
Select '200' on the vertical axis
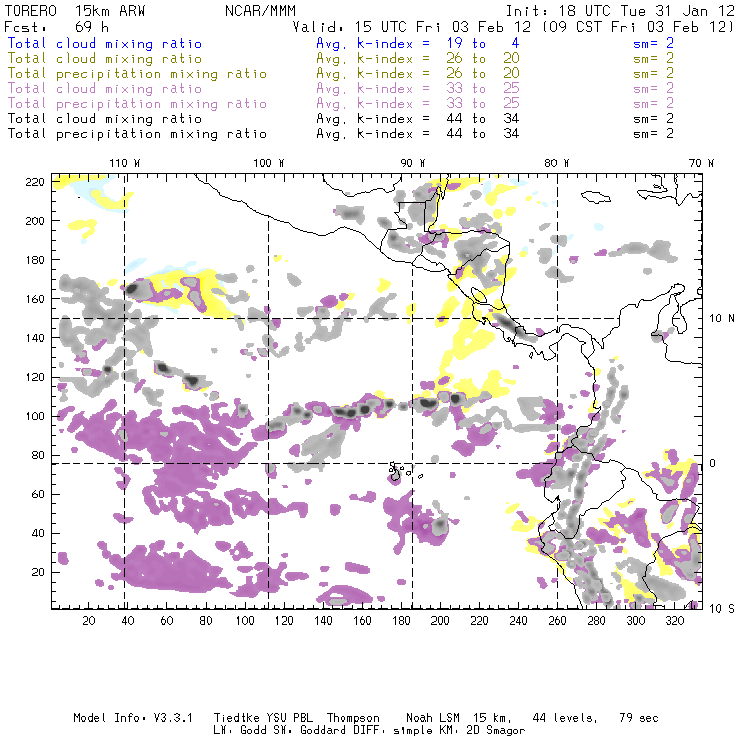tap(35, 221)
